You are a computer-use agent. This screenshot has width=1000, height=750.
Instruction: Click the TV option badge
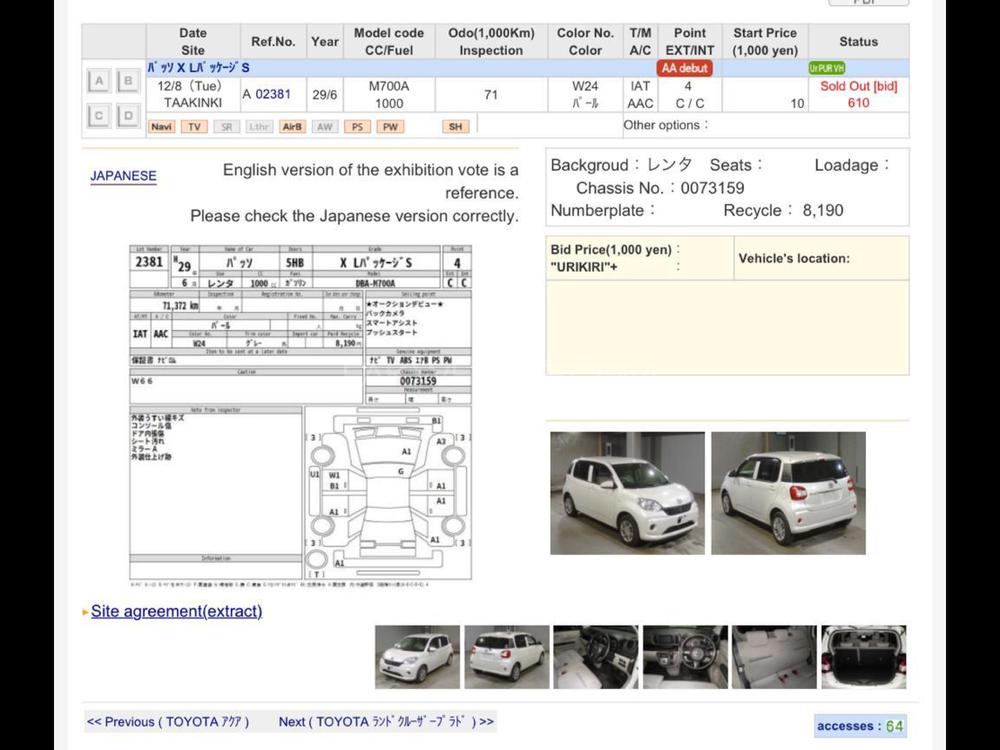[x=195, y=127]
